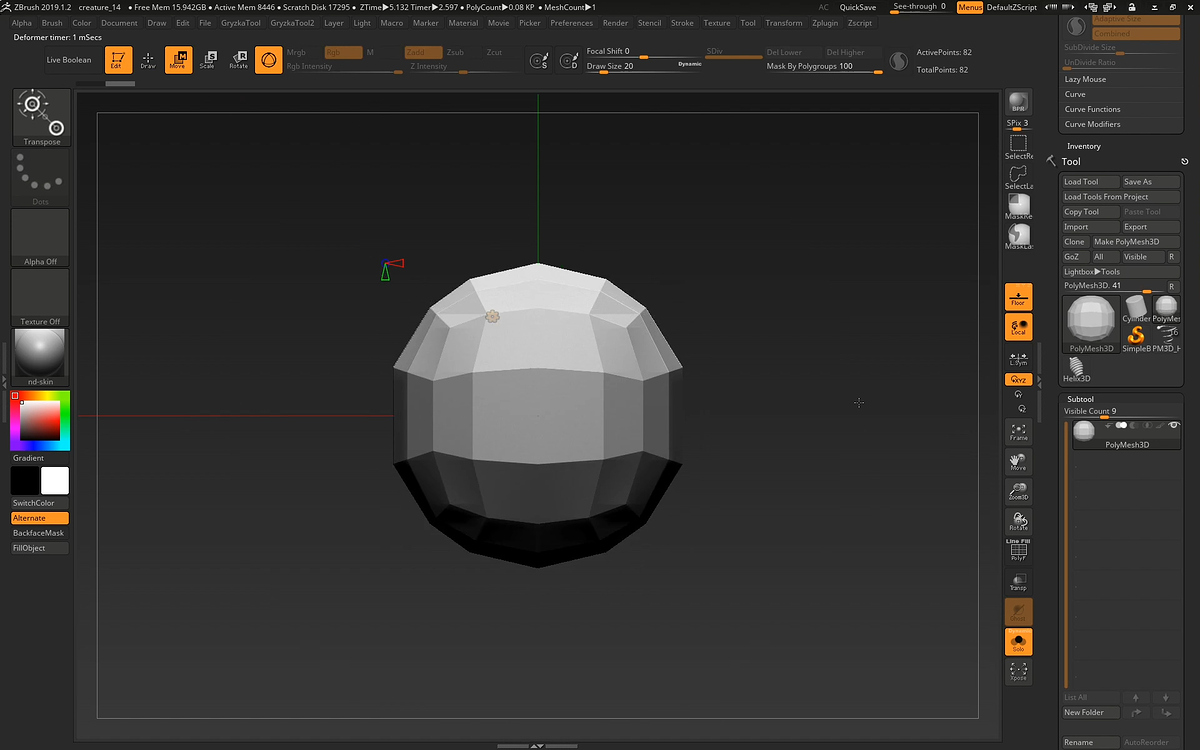Select Scale mode icon
Image resolution: width=1200 pixels, height=750 pixels.
tap(208, 60)
